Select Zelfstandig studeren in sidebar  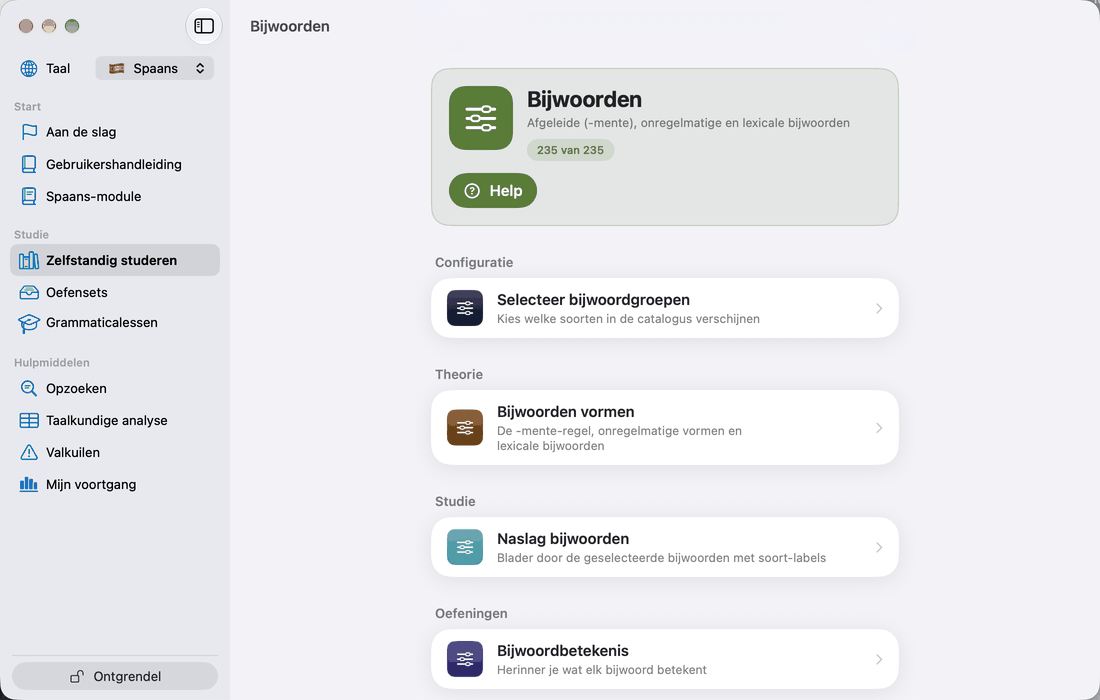coord(115,260)
